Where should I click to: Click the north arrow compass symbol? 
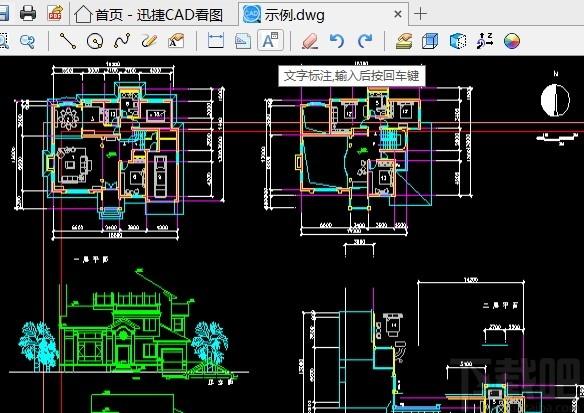[555, 100]
